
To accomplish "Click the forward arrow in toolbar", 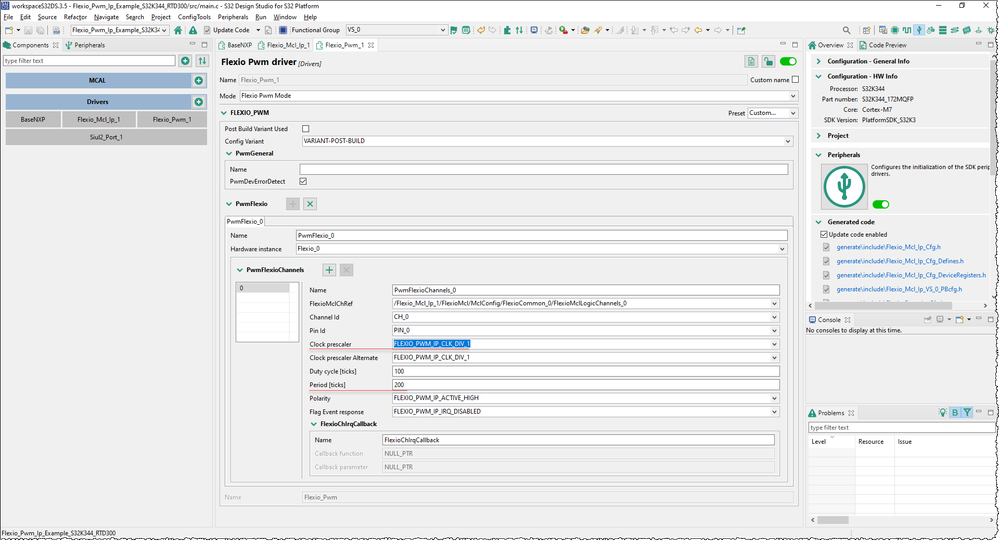I will pos(718,30).
